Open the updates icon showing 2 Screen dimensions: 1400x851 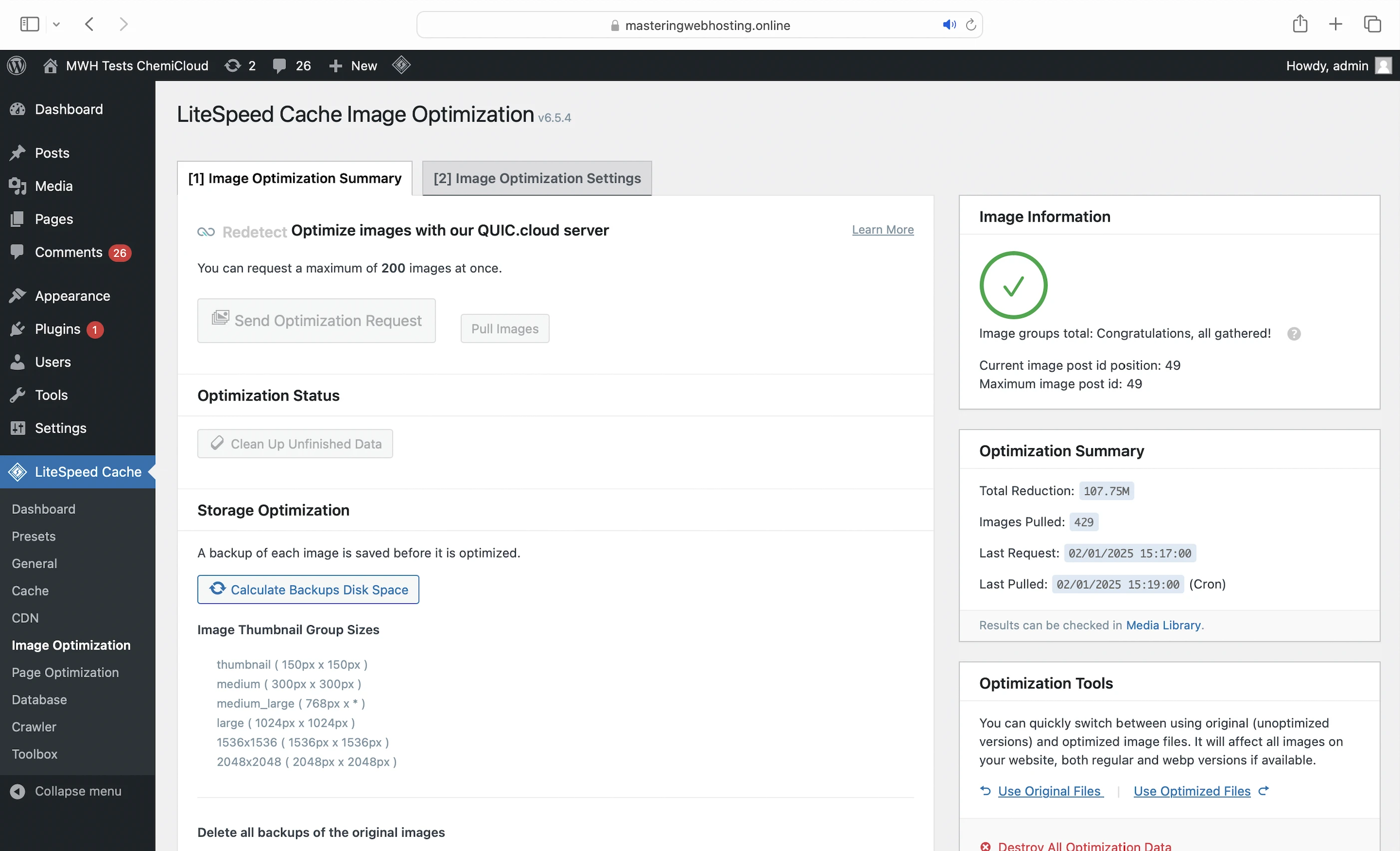point(240,65)
